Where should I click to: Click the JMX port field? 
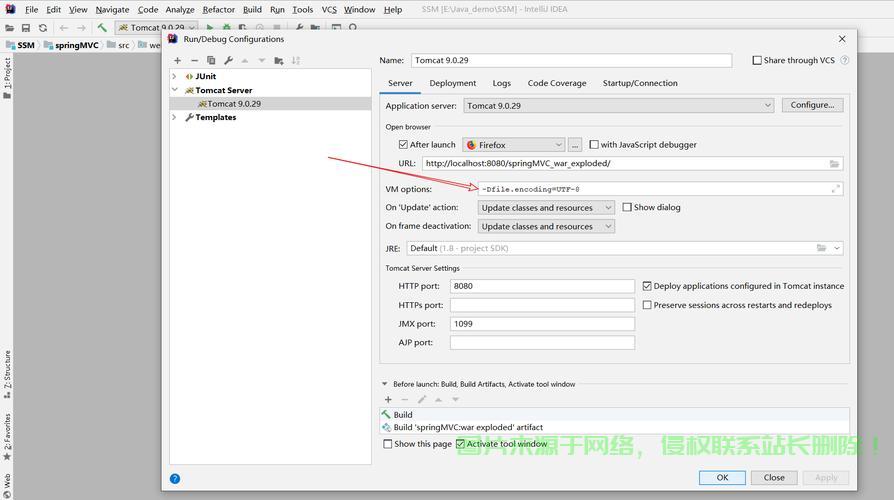(x=542, y=324)
